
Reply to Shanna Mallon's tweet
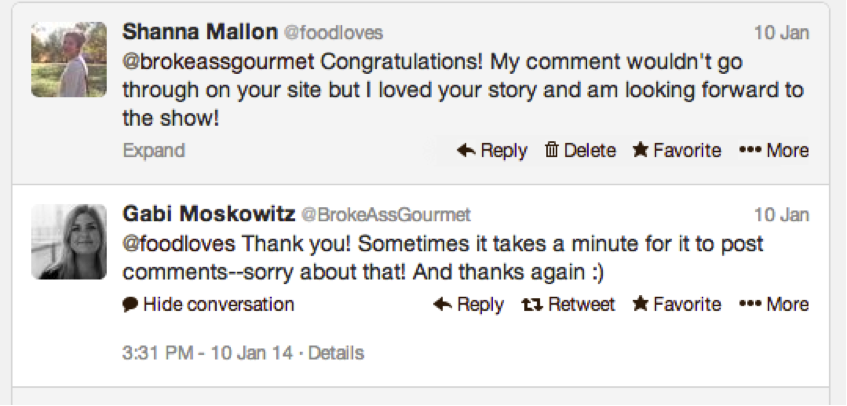point(492,150)
